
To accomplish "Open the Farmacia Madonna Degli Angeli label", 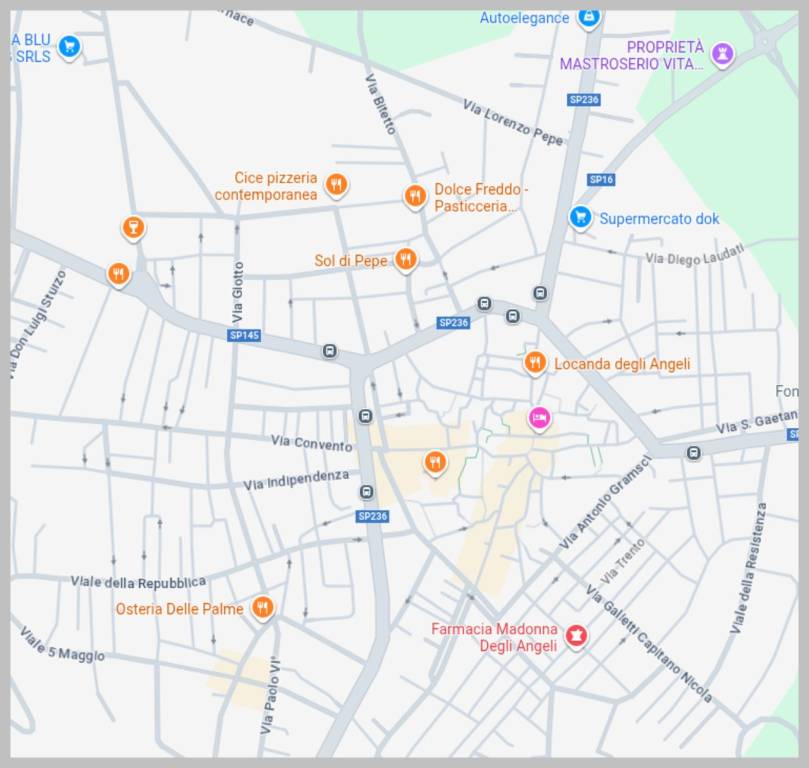I will [x=494, y=637].
